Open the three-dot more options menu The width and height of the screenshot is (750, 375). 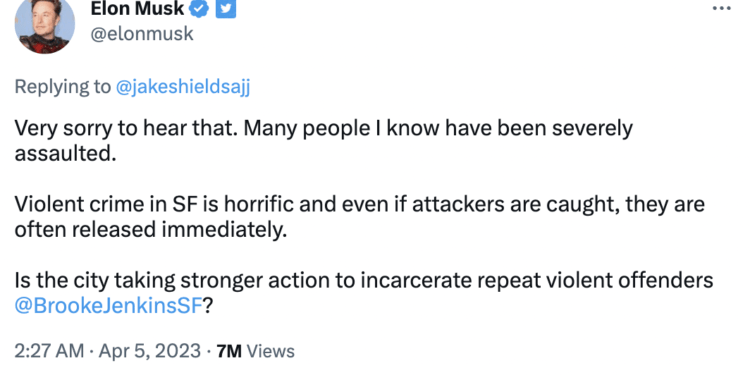(722, 9)
